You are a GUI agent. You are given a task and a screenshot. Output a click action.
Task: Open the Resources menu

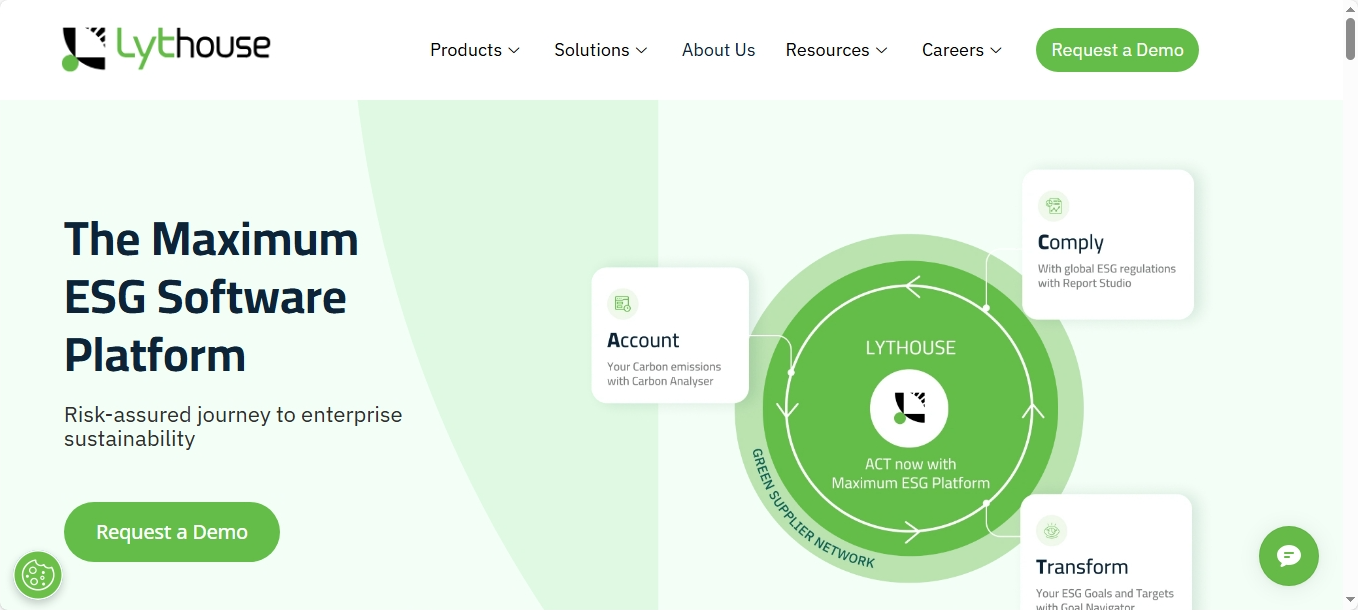836,50
